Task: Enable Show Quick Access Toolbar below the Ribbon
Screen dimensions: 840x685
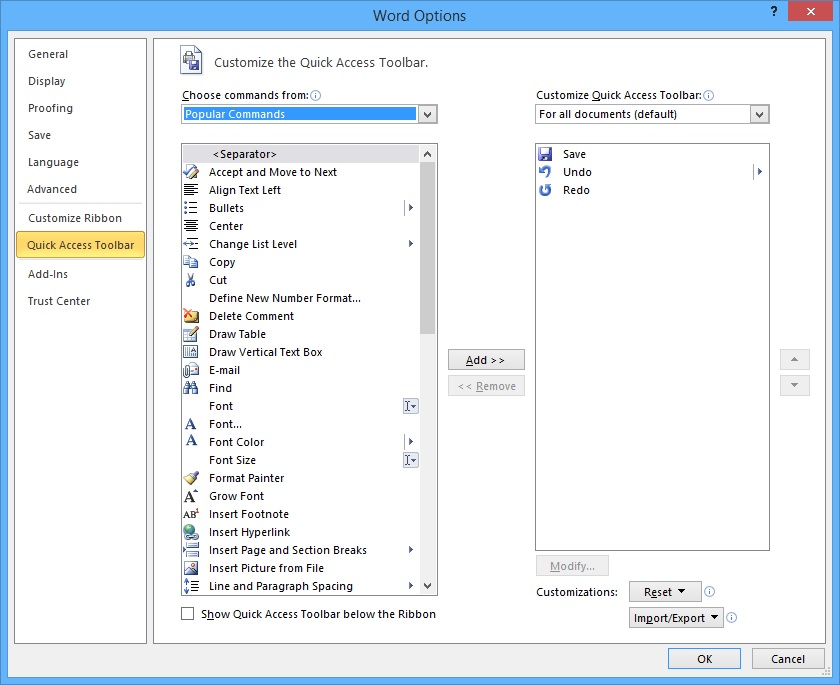Action: [x=187, y=614]
